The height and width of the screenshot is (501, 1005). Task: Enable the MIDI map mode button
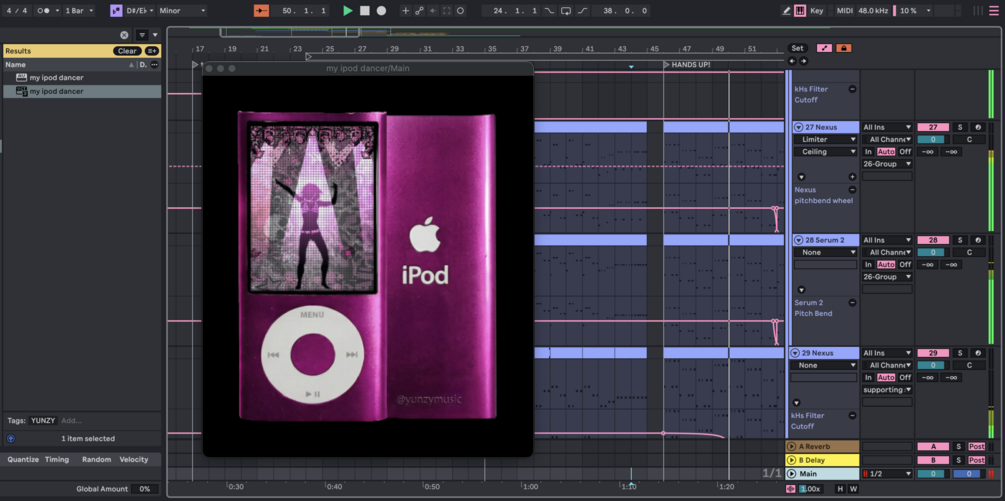pyautogui.click(x=845, y=11)
